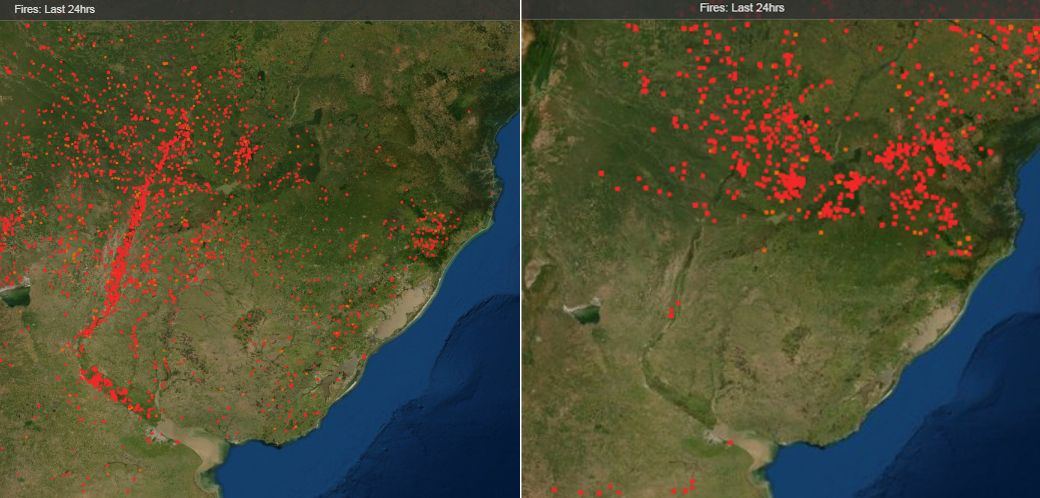Click the lake at the left map's western edge
The image size is (1040, 498).
(x=14, y=295)
